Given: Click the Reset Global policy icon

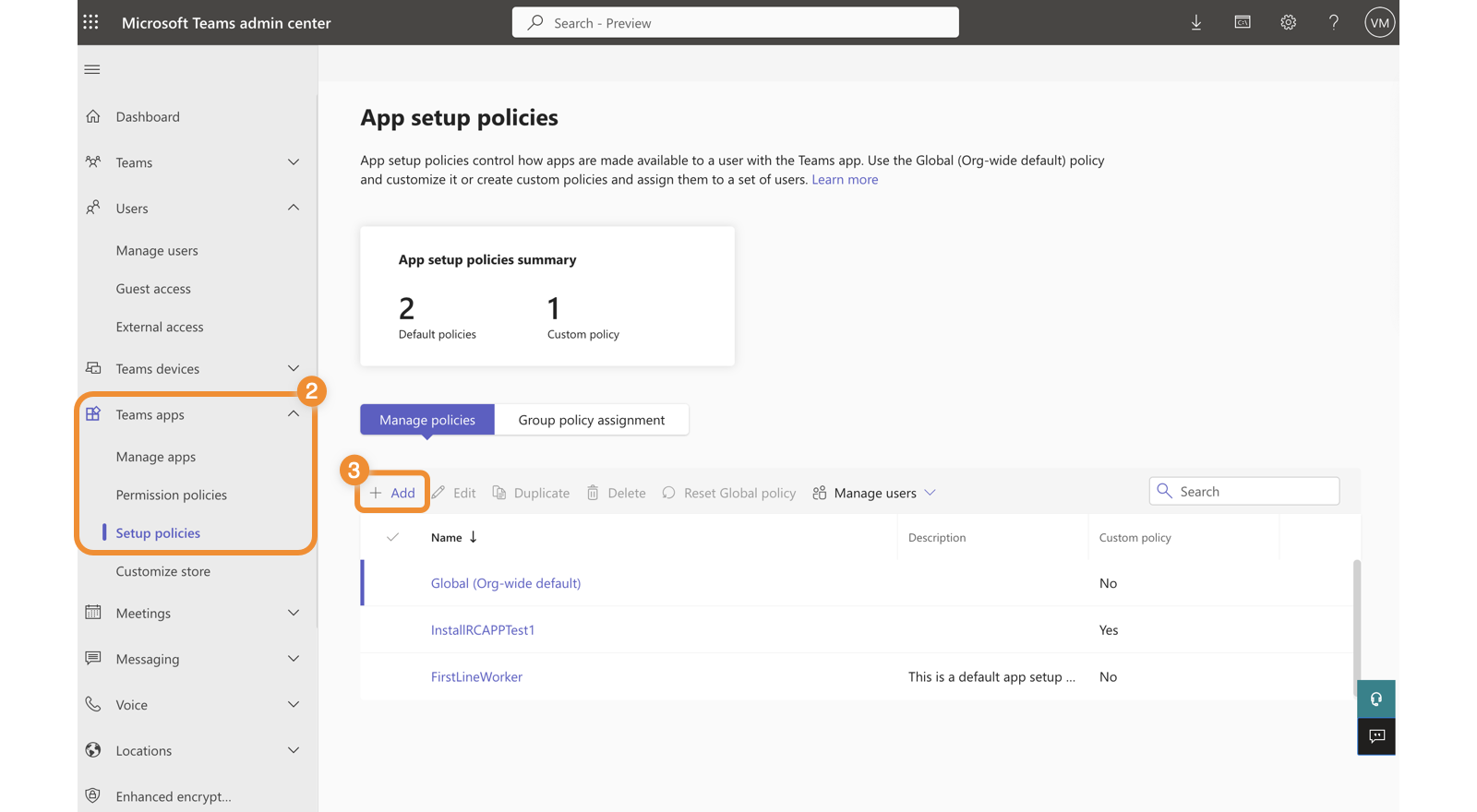Looking at the screenshot, I should point(669,492).
